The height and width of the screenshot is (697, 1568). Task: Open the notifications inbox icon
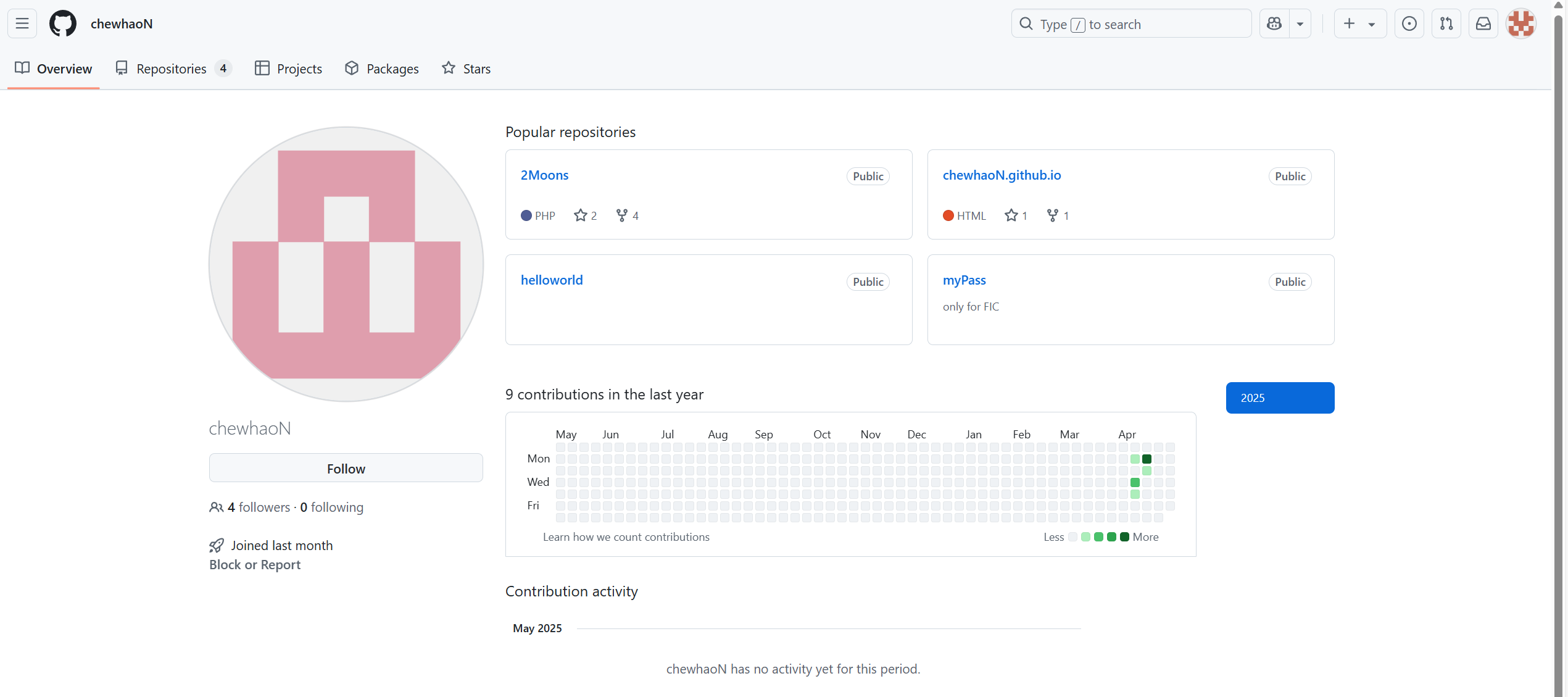1483,24
